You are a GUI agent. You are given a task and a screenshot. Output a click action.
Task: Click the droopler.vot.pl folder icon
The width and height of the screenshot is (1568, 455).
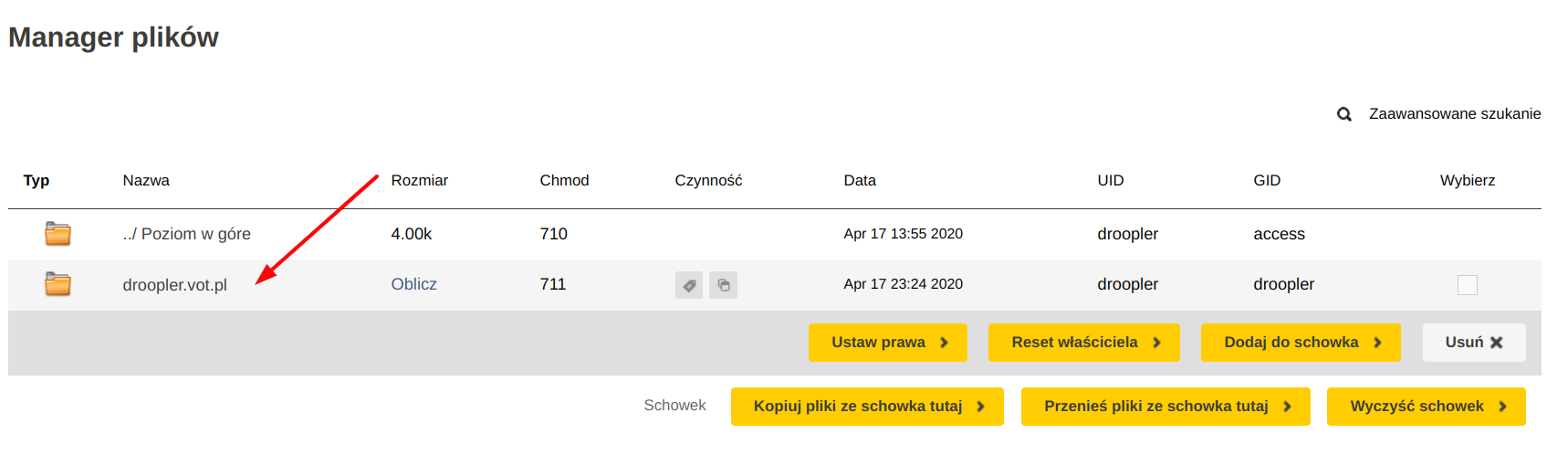57,284
